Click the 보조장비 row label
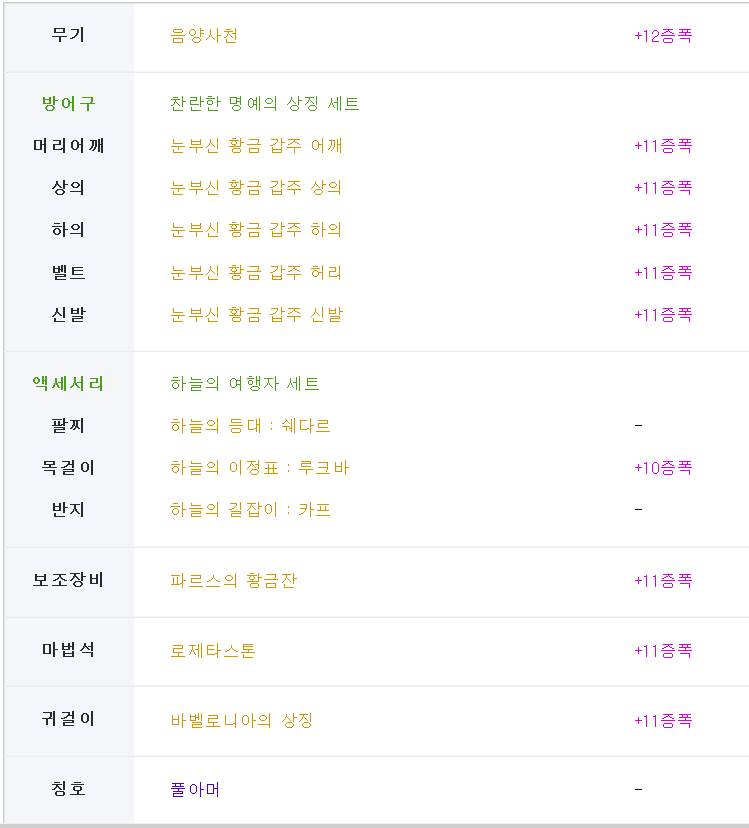The width and height of the screenshot is (749, 828). [x=68, y=580]
